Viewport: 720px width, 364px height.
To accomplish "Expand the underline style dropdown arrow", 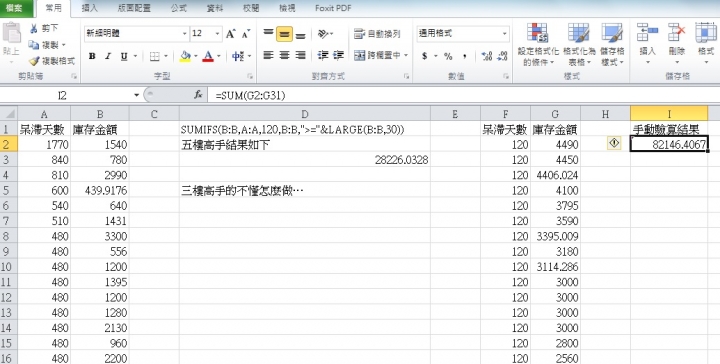I will [x=135, y=56].
